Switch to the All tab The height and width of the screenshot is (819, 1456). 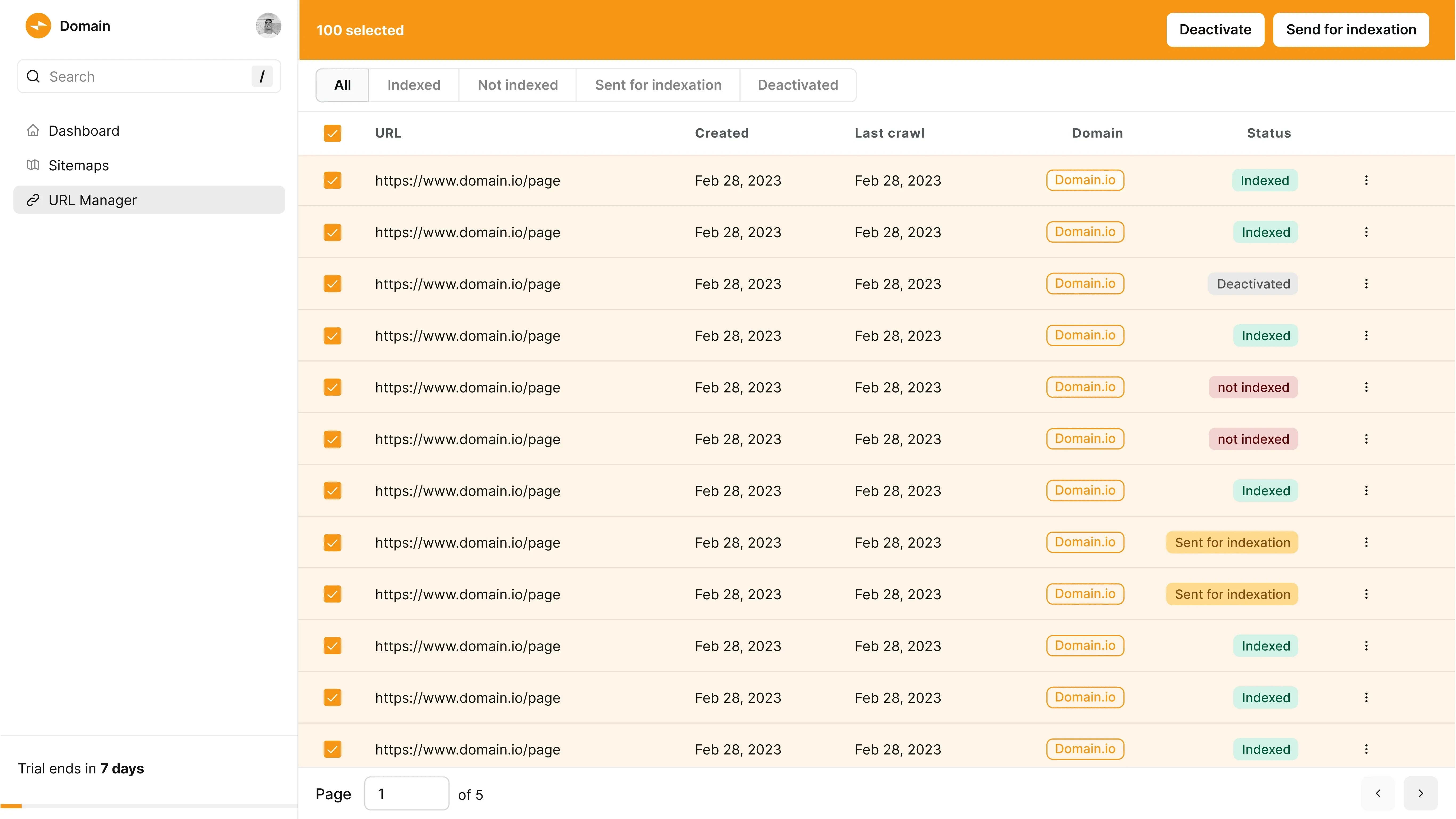pyautogui.click(x=342, y=85)
